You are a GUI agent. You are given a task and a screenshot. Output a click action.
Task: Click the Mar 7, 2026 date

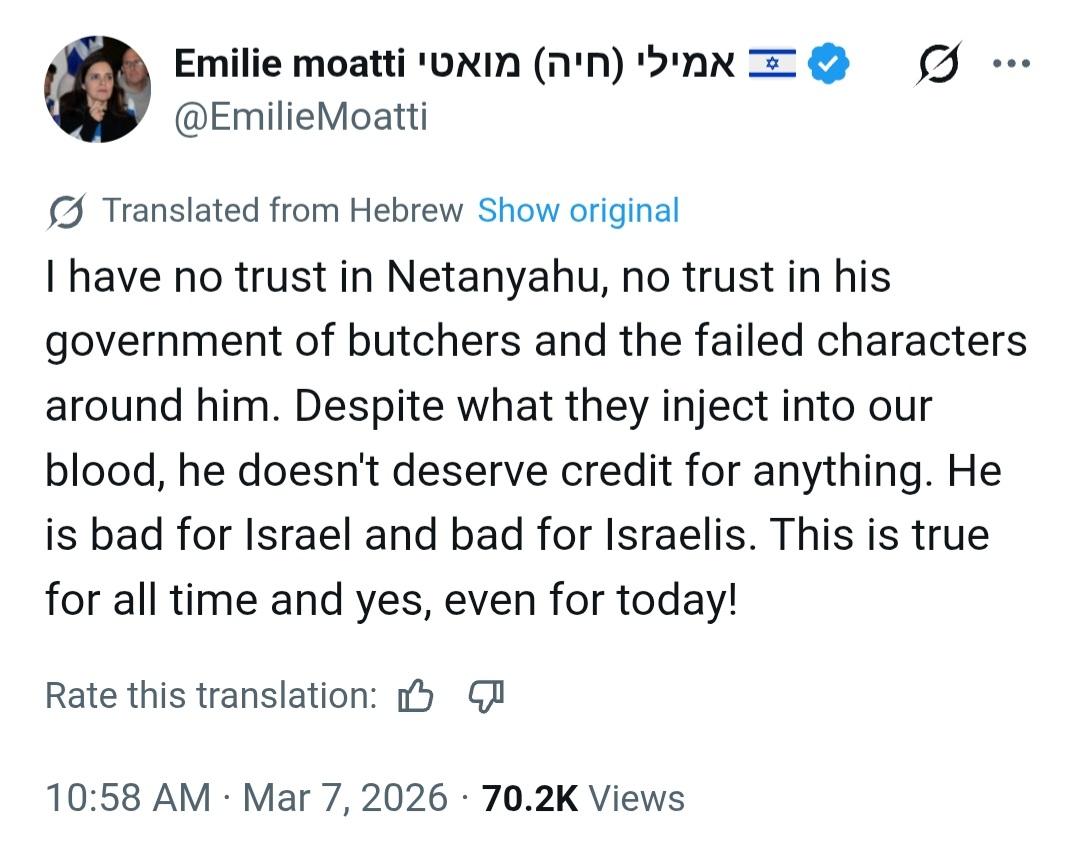[x=345, y=798]
